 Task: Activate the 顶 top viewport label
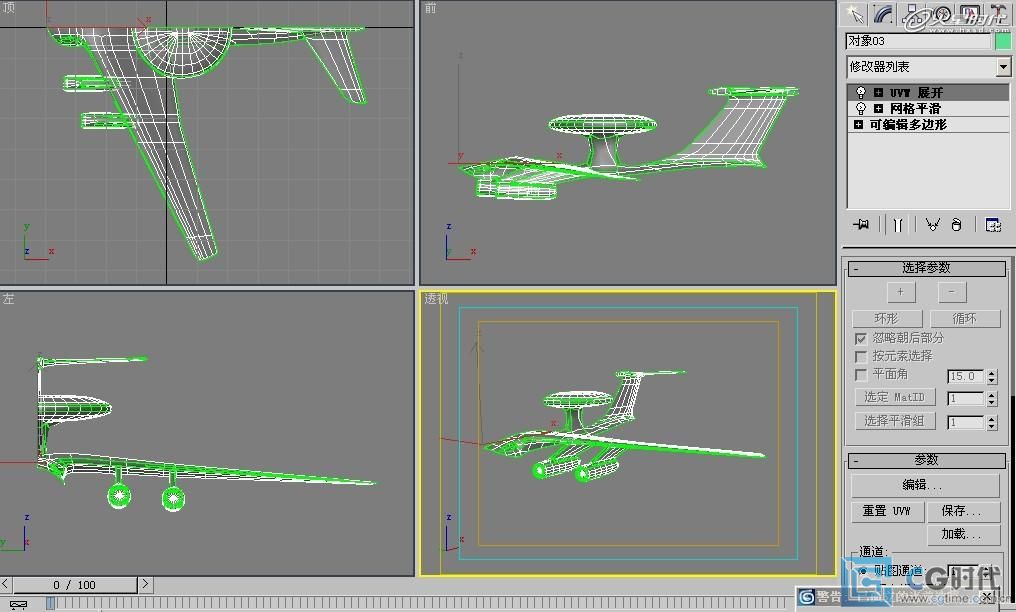[8, 7]
